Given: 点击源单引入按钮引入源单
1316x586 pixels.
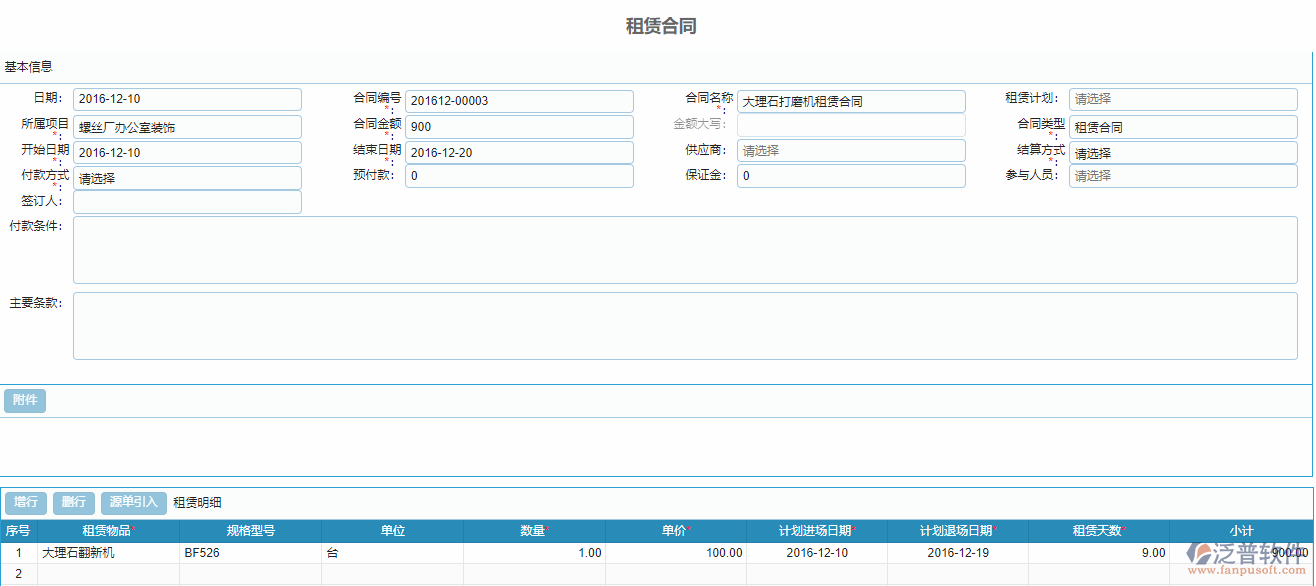Looking at the screenshot, I should coord(134,502).
